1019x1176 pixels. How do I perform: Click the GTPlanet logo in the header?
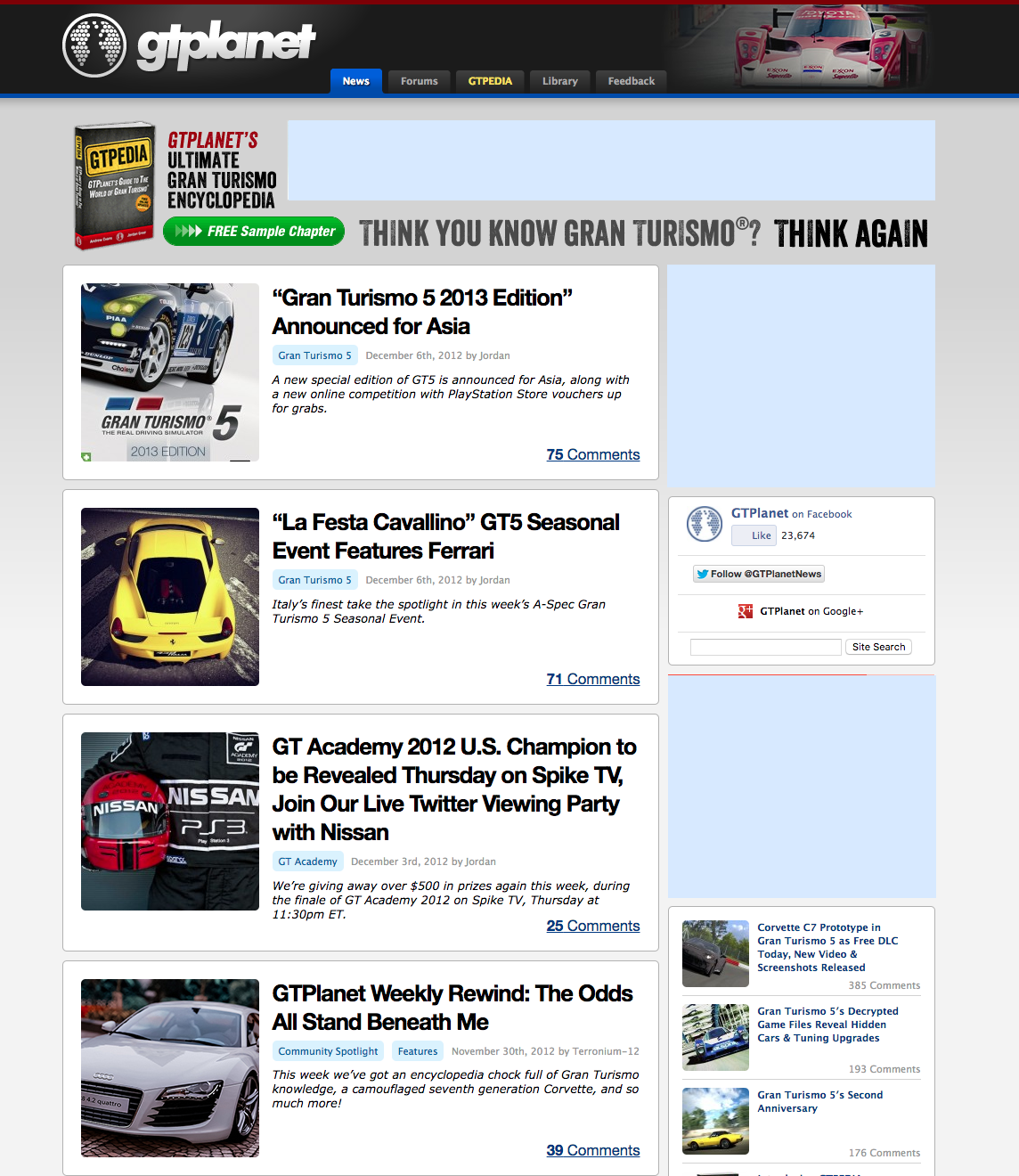(x=190, y=45)
